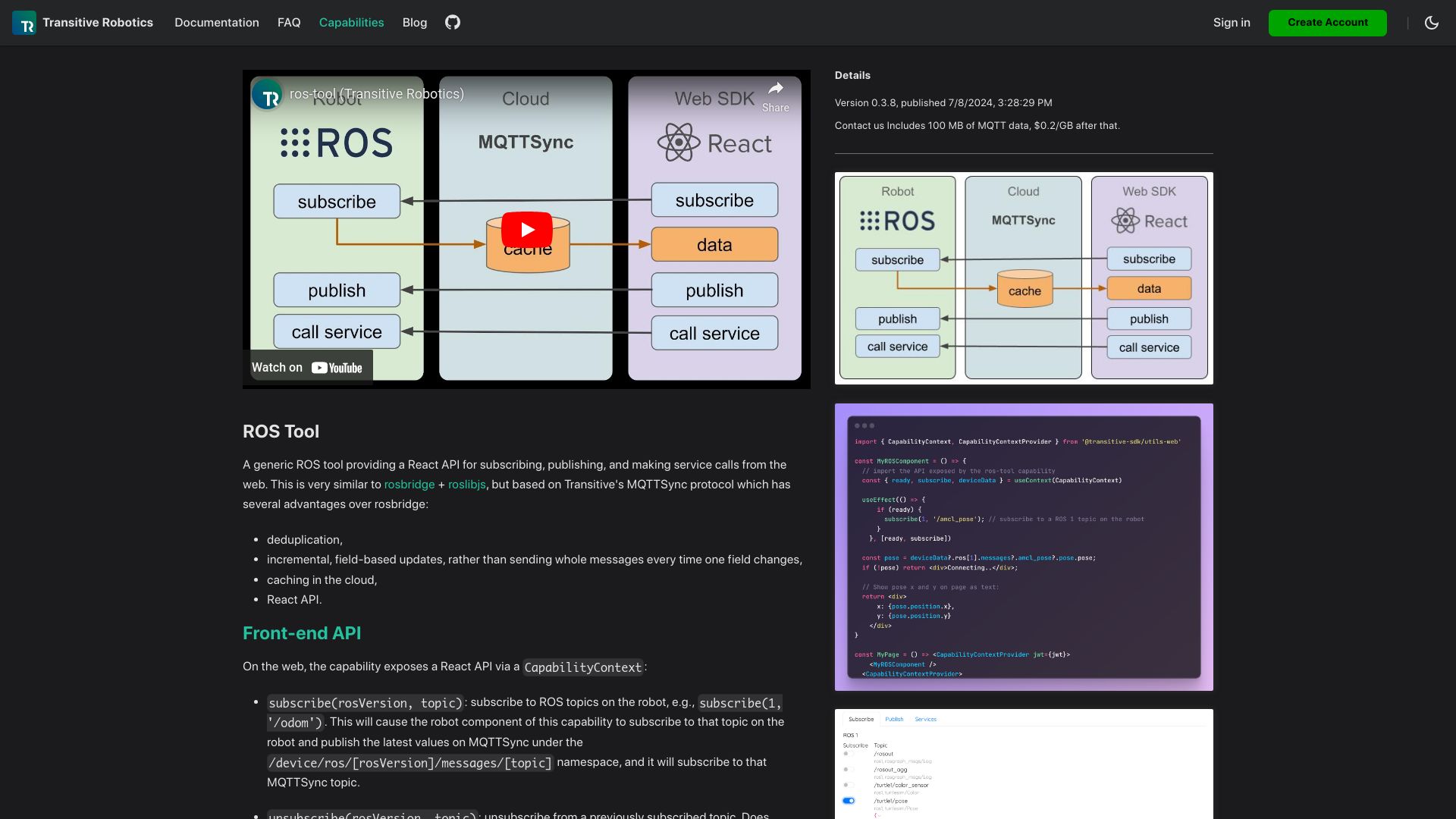
Task: Open the Subscribe topics screenshot thumbnail
Action: pos(1024,764)
